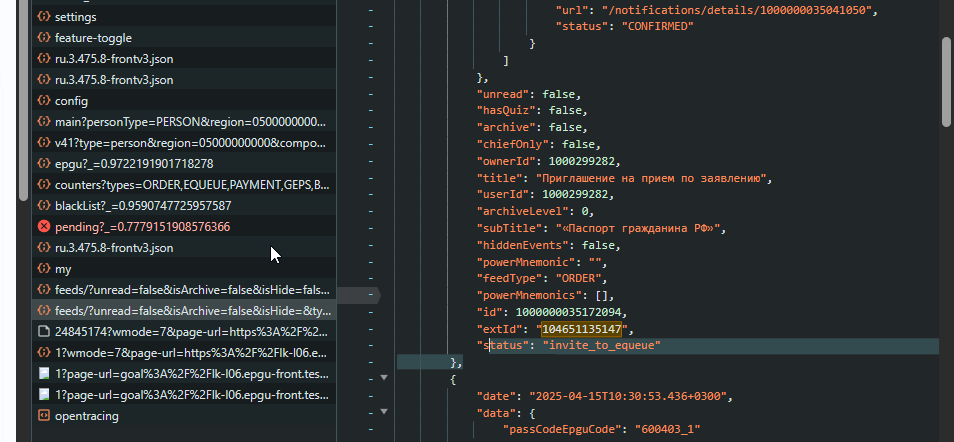Click the response preview vertical scrollbar thumb
Screen dimensions: 954x442
point(946,82)
